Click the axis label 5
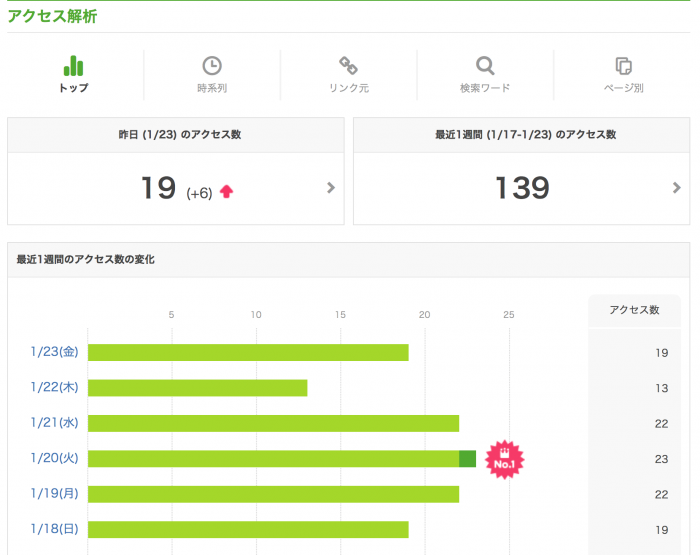The height and width of the screenshot is (555, 700). (x=171, y=315)
